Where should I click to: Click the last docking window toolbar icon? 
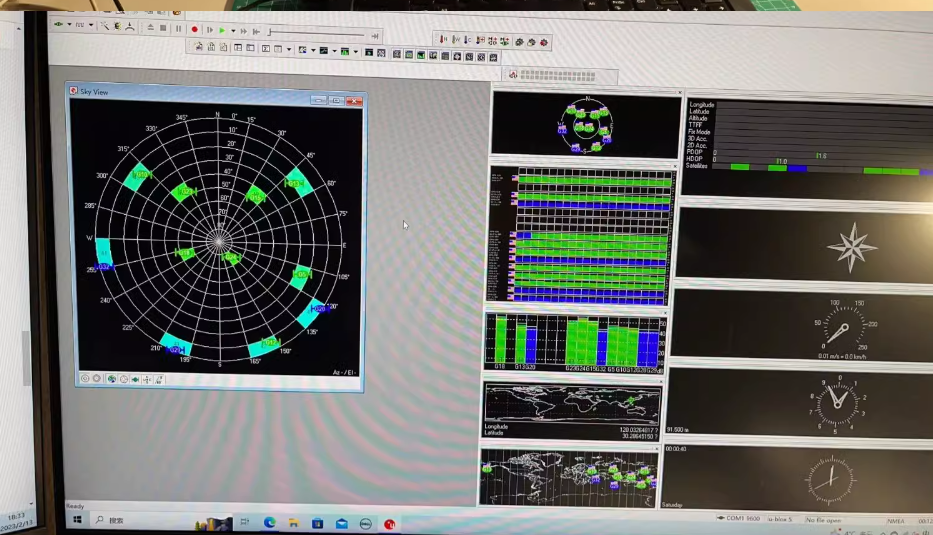[x=493, y=58]
